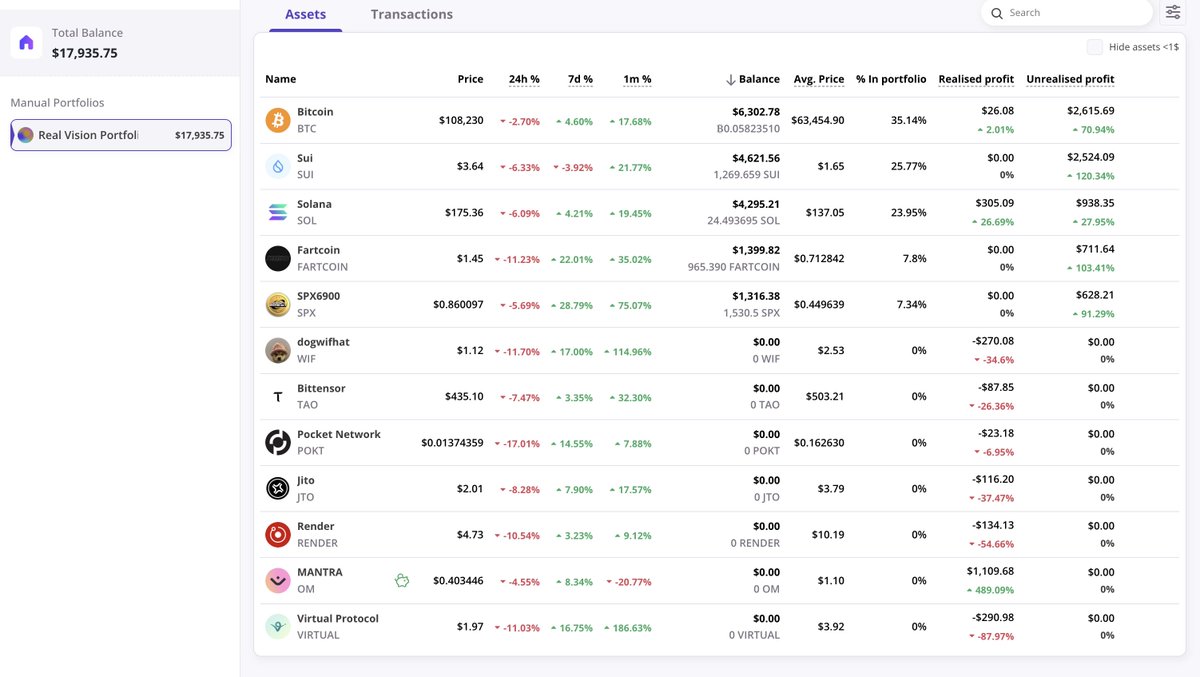Click the Jito logo icon
1200x677 pixels.
(x=278, y=488)
